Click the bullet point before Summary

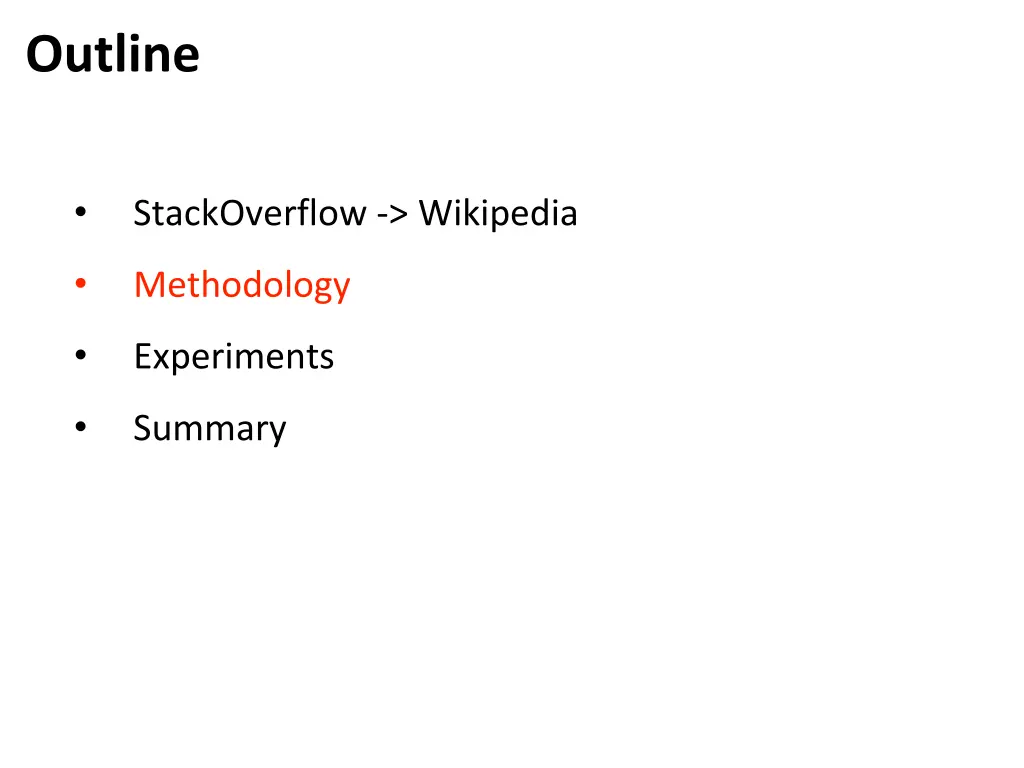pos(81,426)
